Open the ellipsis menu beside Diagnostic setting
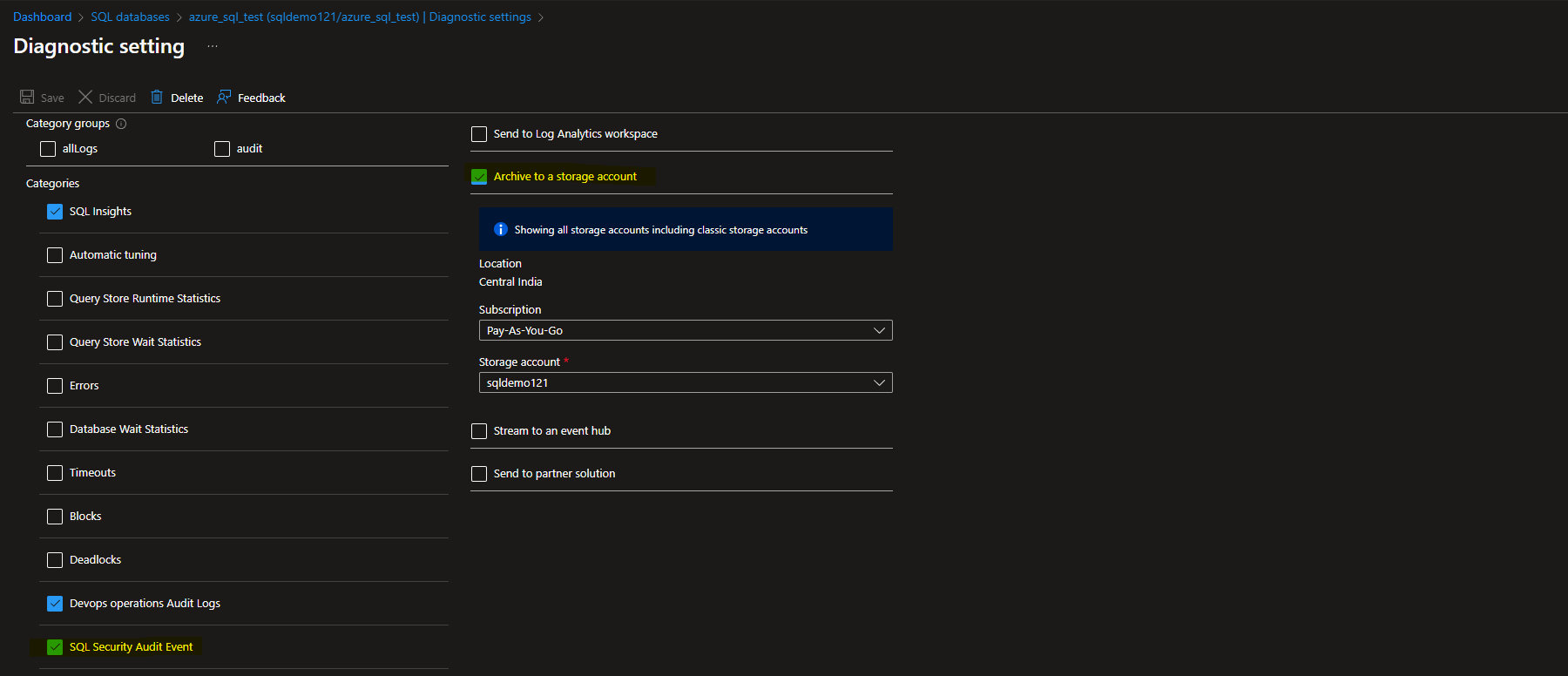Screen dimensions: 1568x676 tap(213, 46)
